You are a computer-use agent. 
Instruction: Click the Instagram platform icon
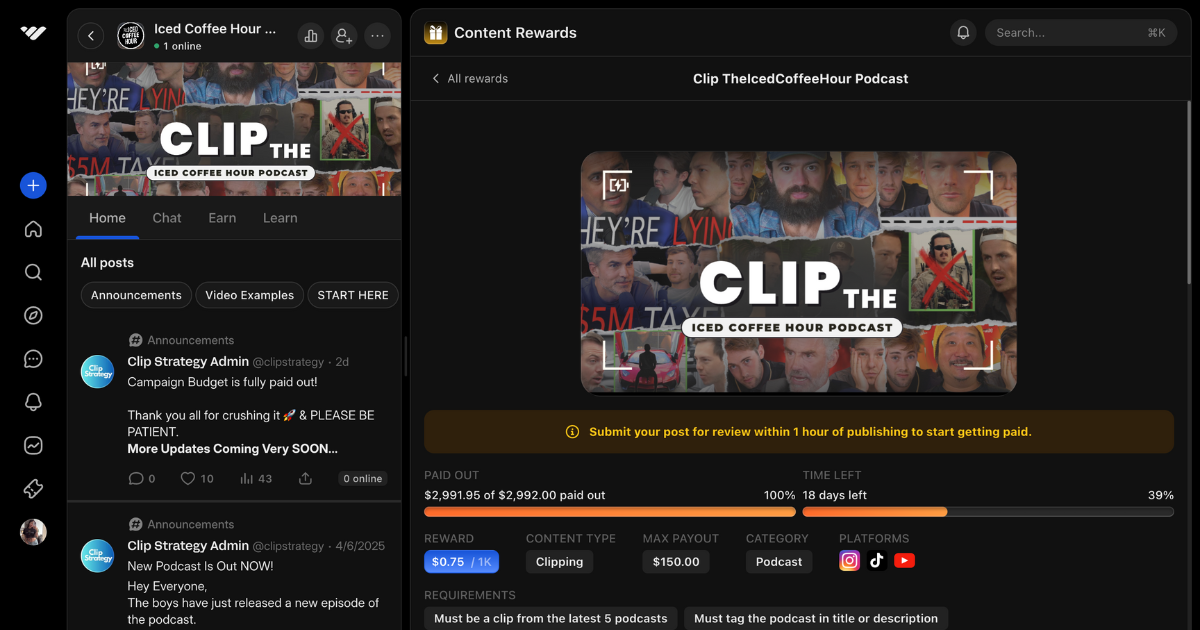point(849,561)
